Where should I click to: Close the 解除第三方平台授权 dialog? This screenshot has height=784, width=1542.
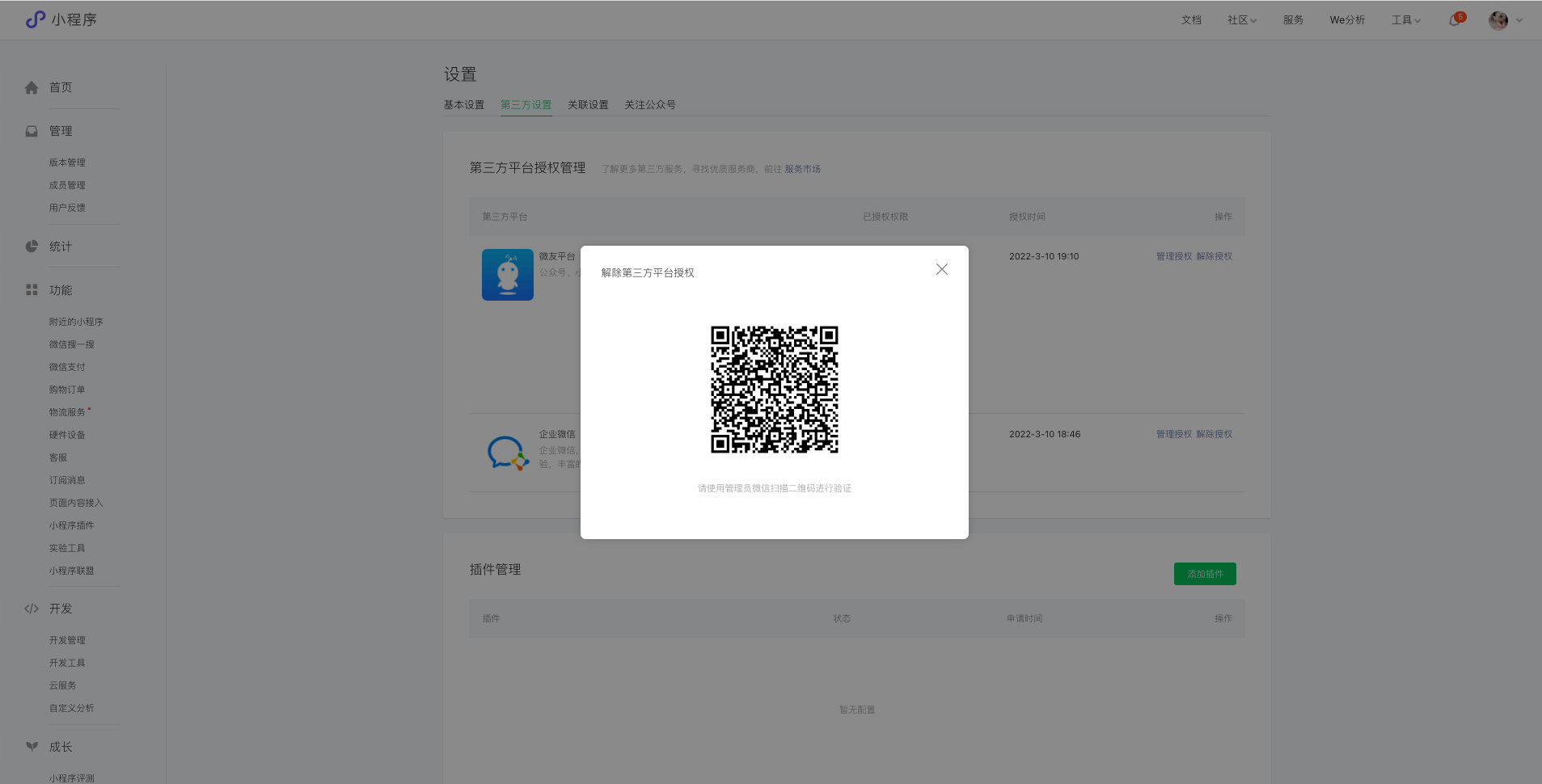(x=942, y=269)
